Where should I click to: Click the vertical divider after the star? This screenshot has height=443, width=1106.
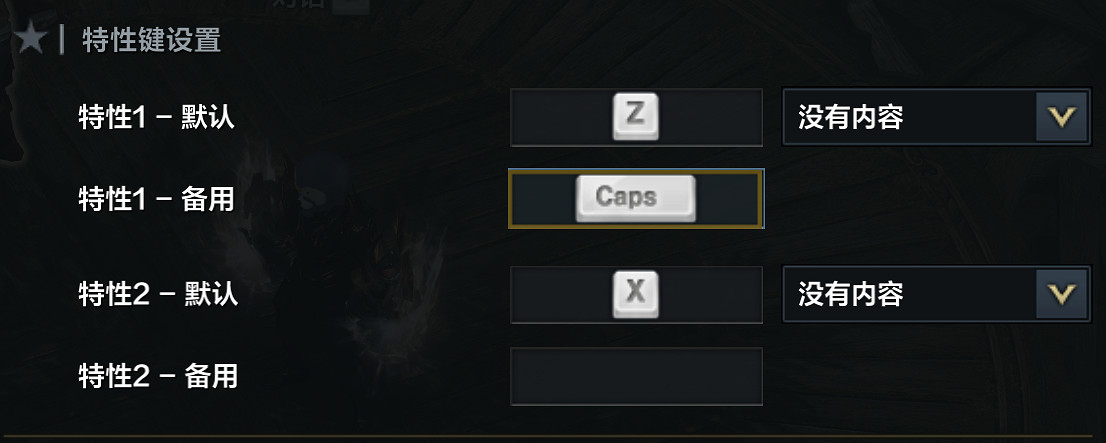62,40
